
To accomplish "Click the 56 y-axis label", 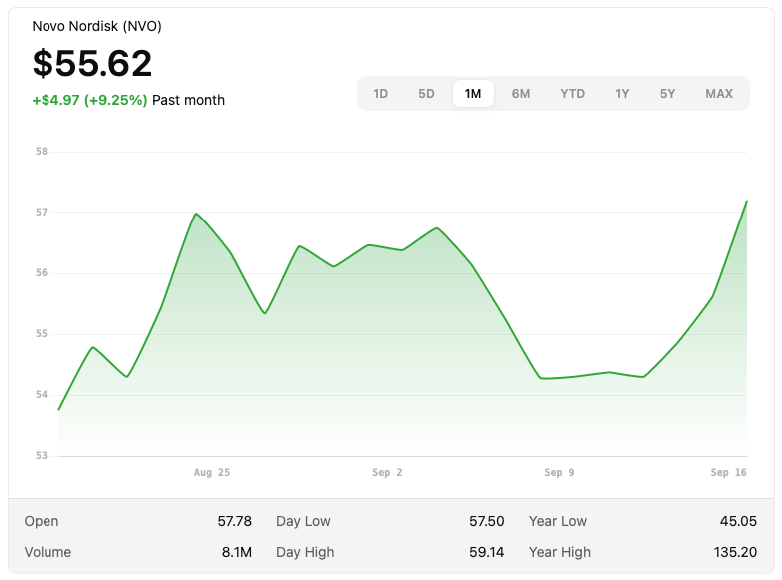I will pos(42,273).
